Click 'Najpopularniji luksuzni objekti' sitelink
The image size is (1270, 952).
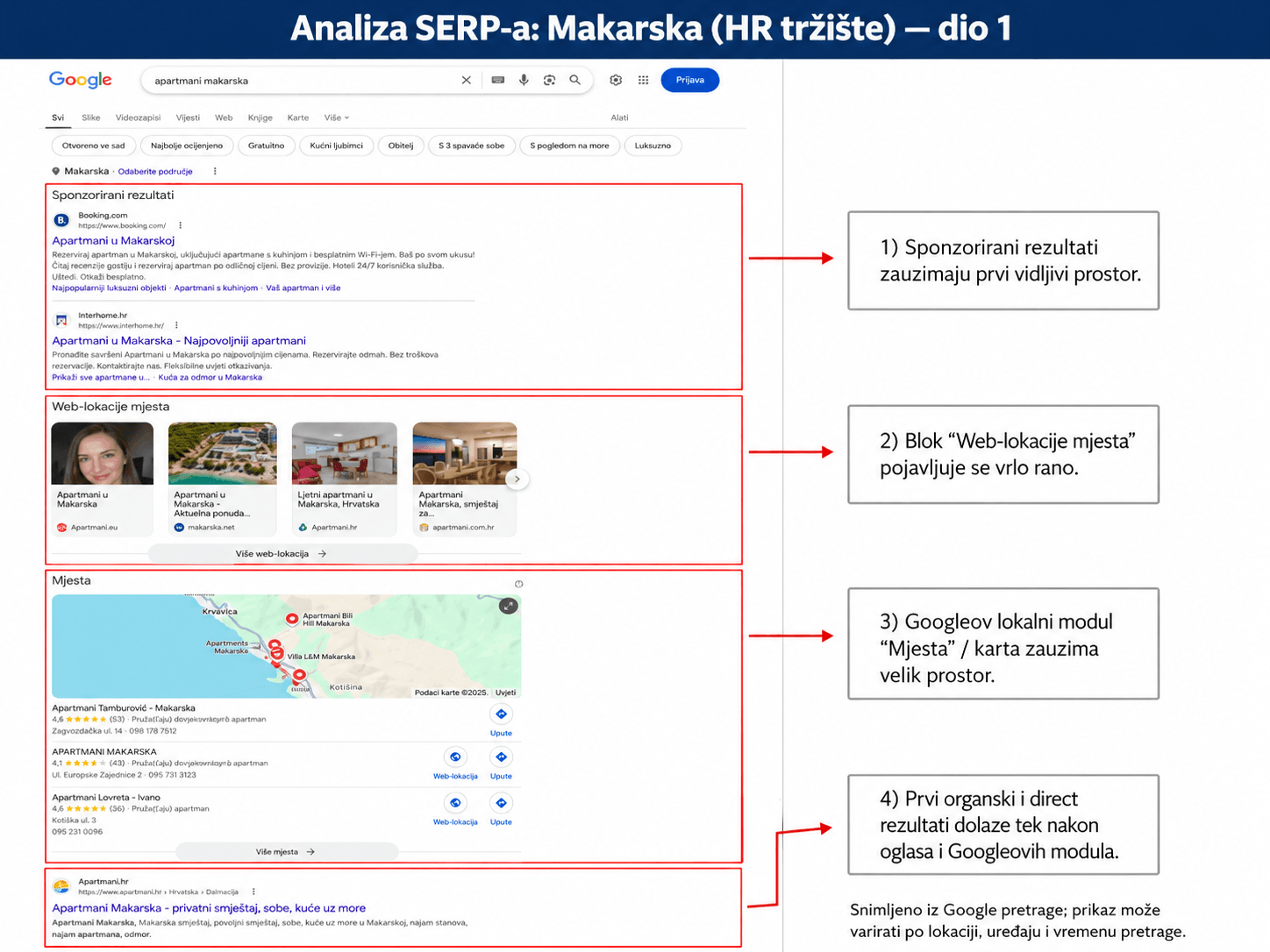click(x=109, y=288)
